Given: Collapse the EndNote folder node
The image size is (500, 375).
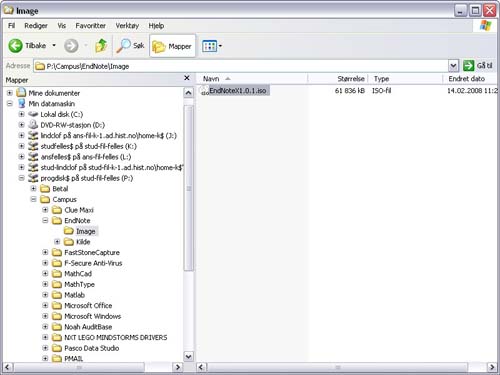Looking at the screenshot, I should point(45,220).
